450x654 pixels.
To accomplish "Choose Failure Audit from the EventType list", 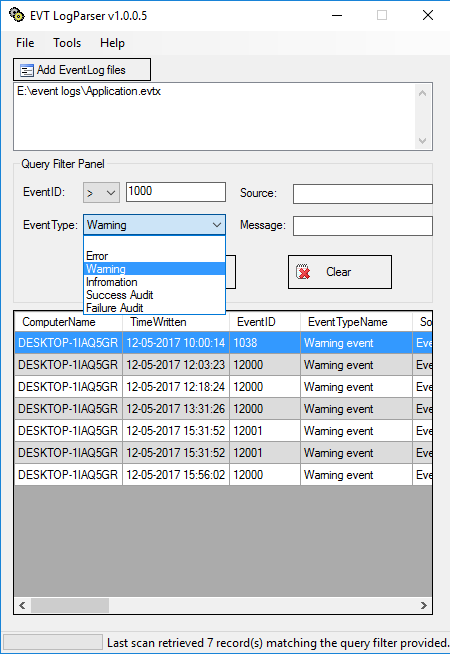I will pos(154,308).
